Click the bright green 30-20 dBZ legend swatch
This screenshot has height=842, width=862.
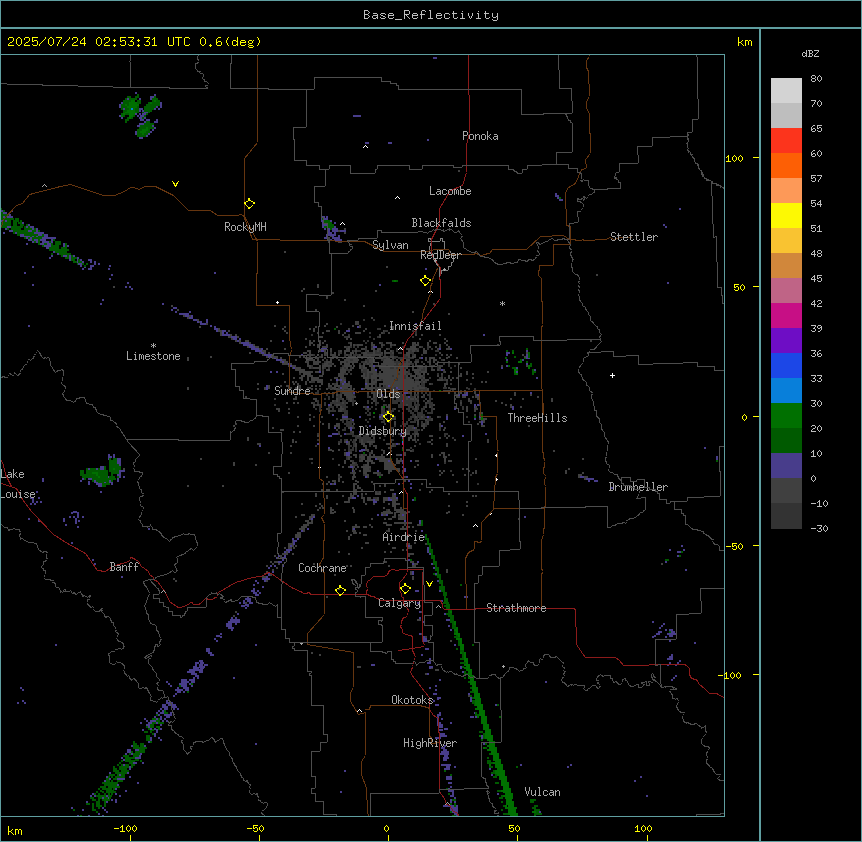786,416
